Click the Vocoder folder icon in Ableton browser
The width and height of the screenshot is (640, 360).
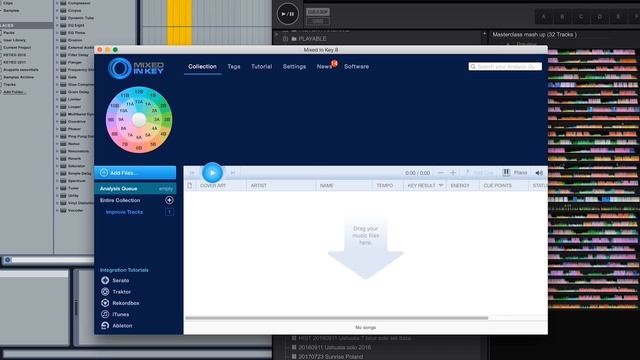click(x=63, y=210)
